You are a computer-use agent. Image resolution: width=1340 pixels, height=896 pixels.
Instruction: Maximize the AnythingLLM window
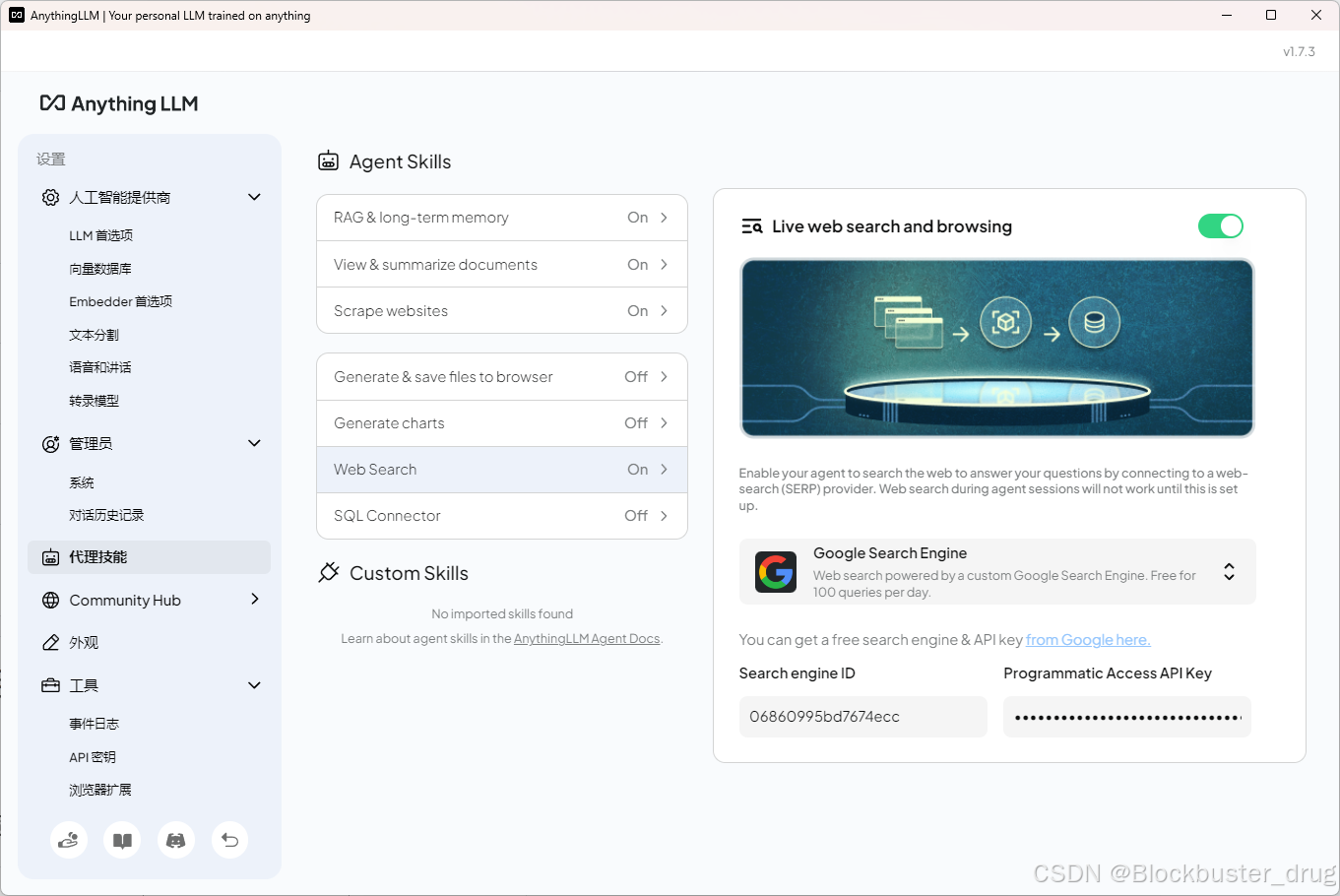pos(1271,15)
